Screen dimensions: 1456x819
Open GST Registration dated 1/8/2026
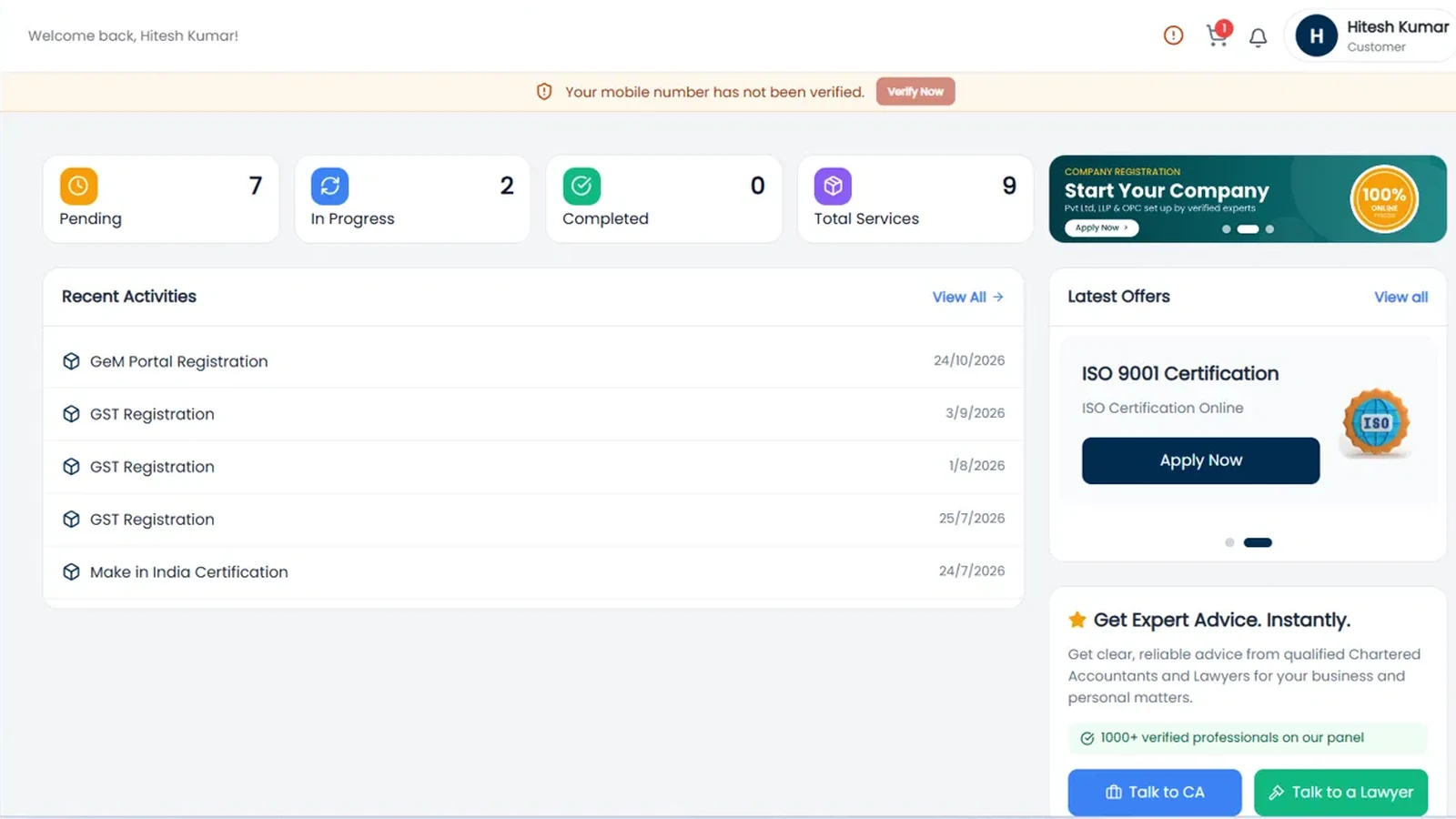click(x=533, y=467)
